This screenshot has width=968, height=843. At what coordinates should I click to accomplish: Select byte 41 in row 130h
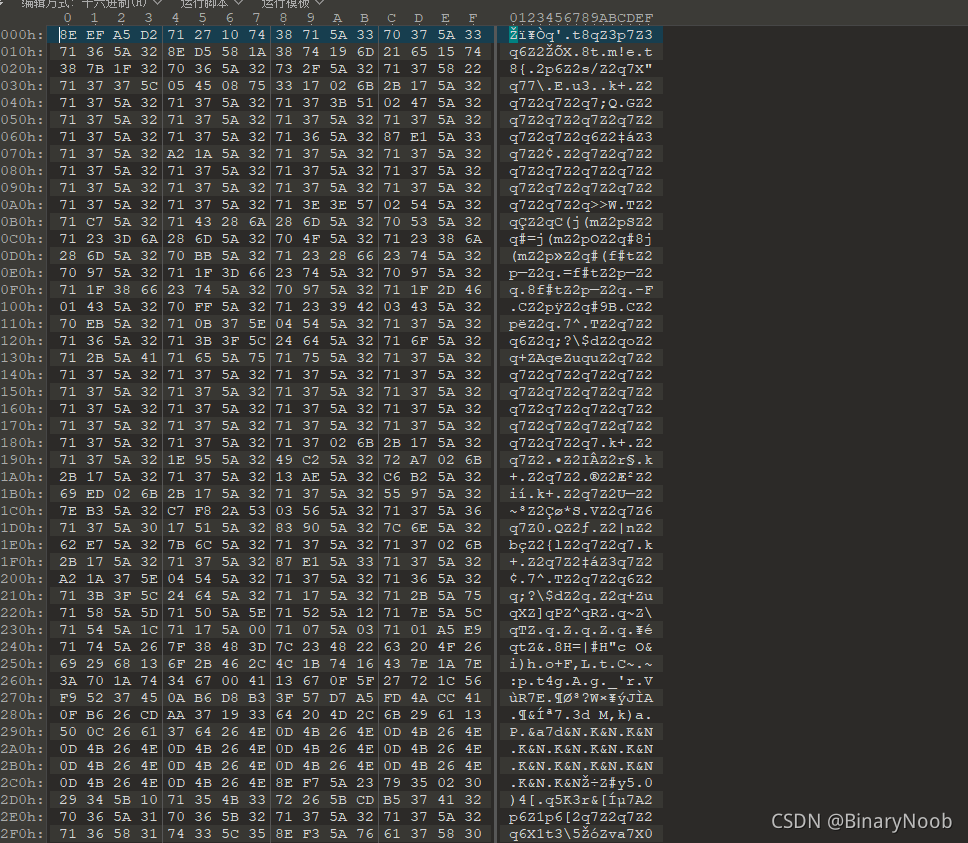pyautogui.click(x=149, y=358)
